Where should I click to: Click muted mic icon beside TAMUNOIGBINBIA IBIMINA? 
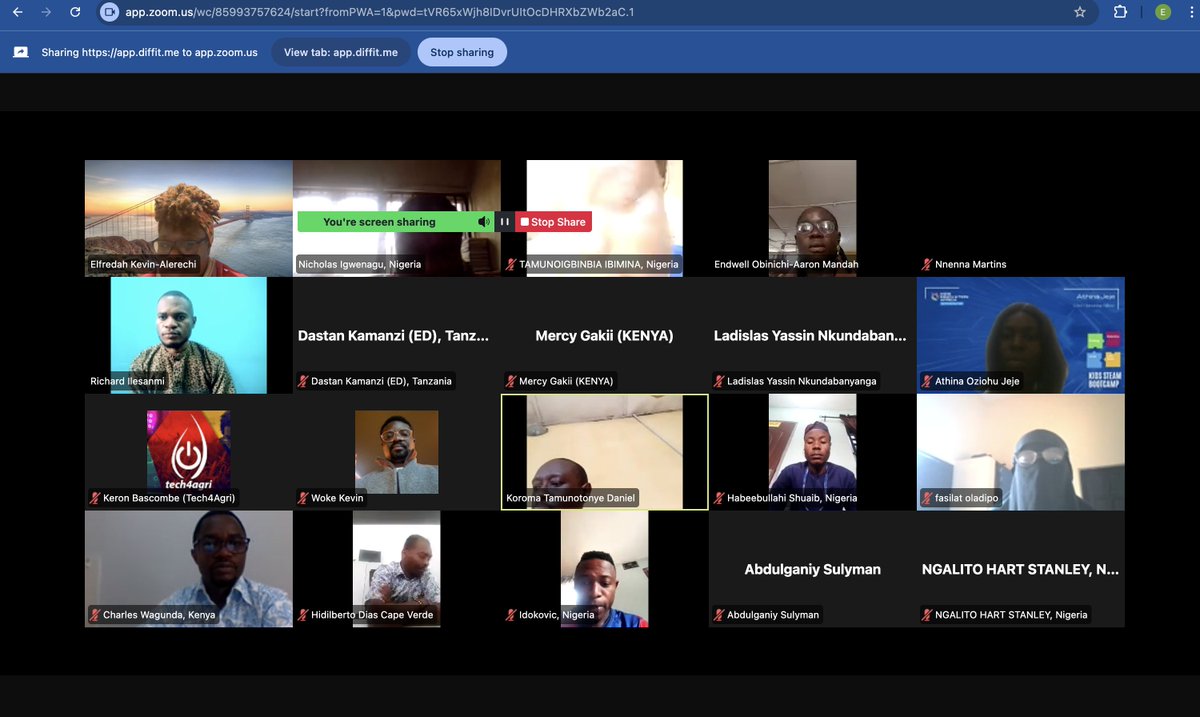point(511,264)
